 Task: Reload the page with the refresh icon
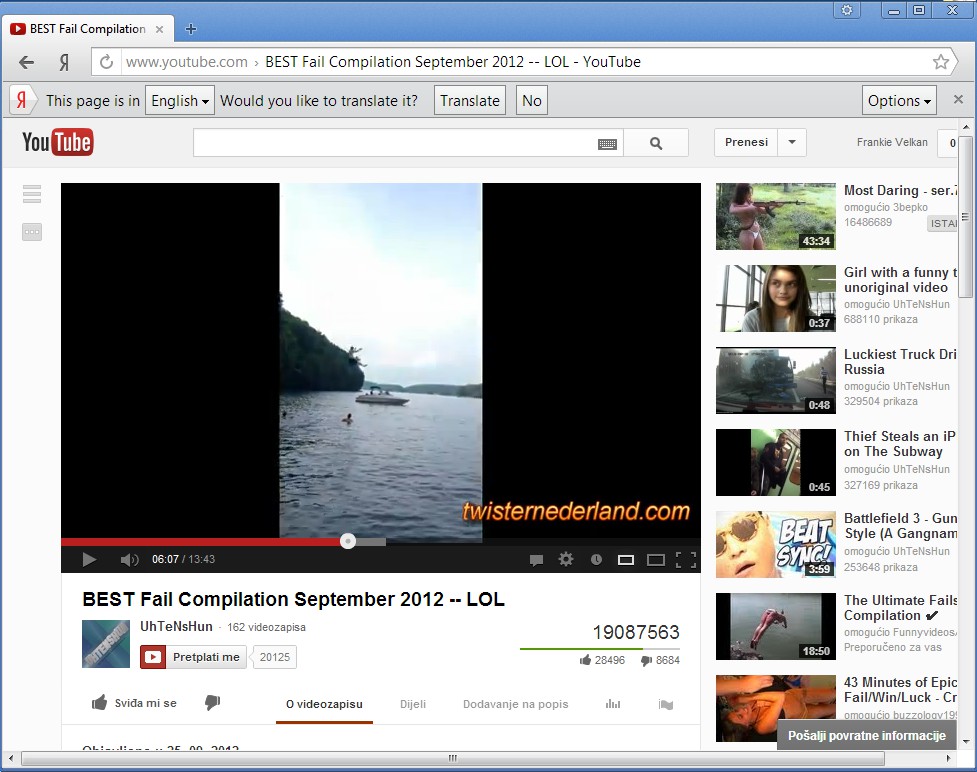[x=107, y=62]
